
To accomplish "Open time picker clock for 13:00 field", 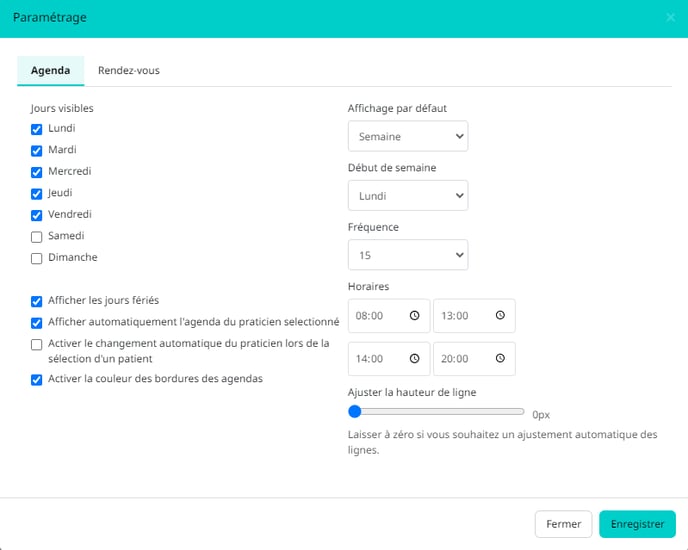I will tap(500, 315).
